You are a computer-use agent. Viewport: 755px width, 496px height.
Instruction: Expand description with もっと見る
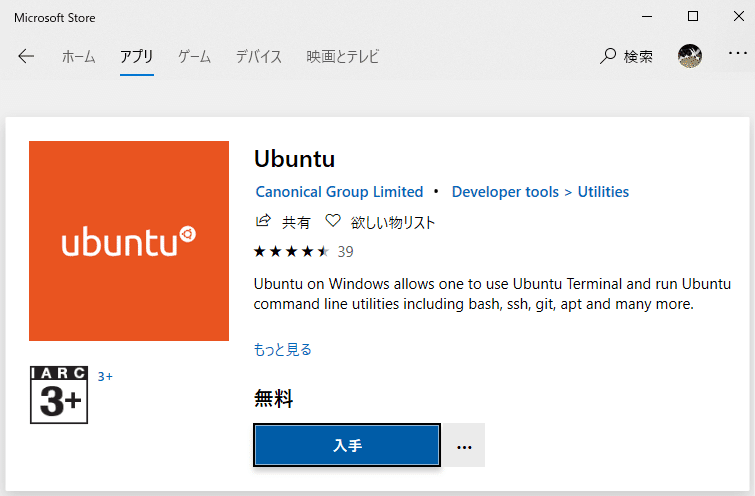(283, 350)
